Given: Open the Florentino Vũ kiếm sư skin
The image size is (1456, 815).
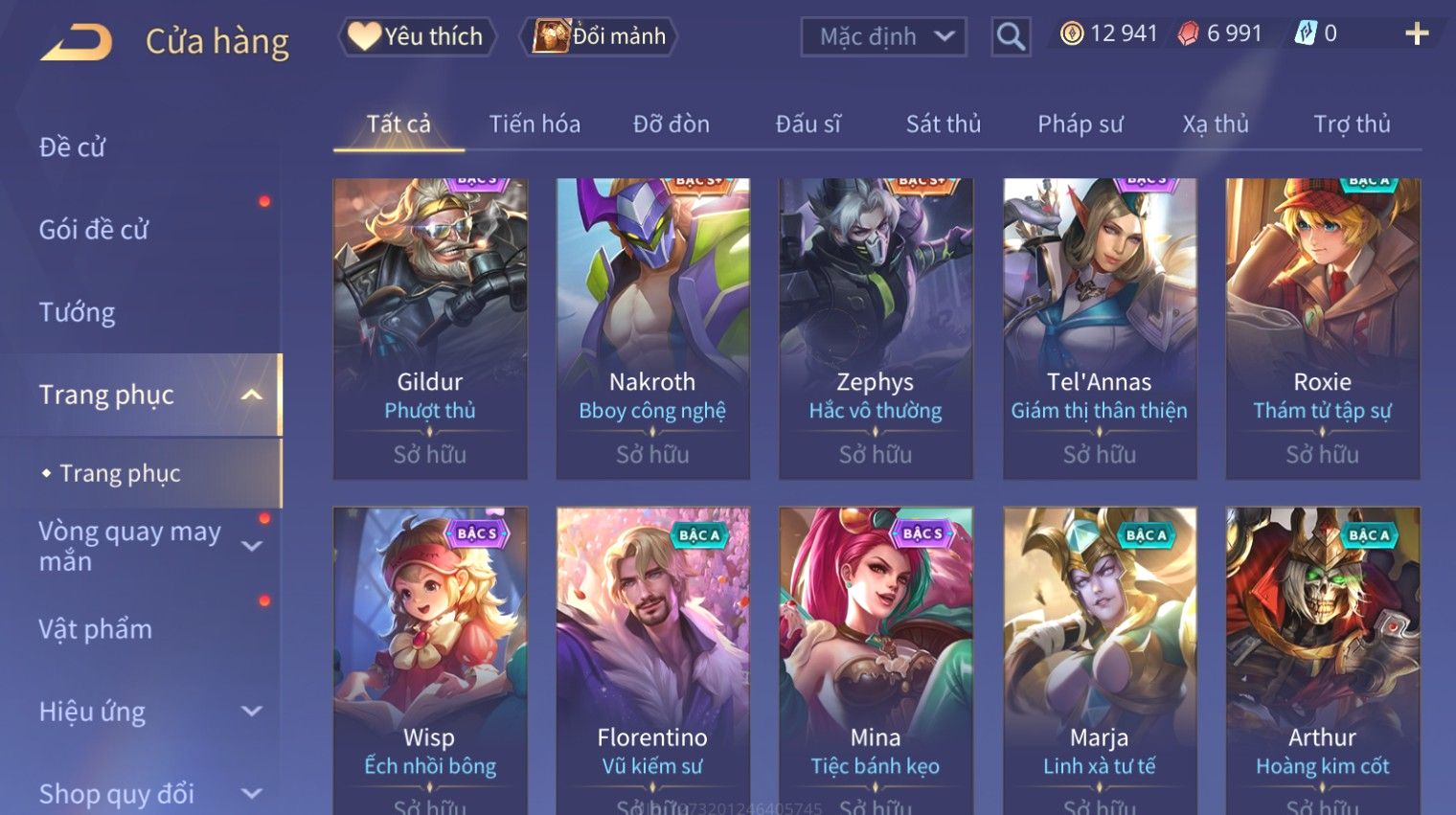Looking at the screenshot, I should tap(652, 661).
